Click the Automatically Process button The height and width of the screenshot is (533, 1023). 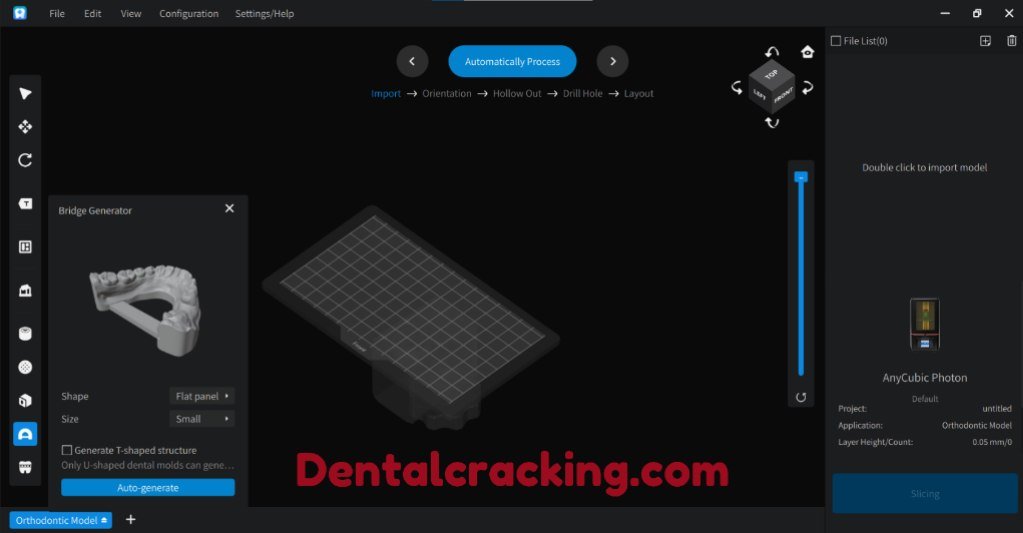tap(512, 62)
